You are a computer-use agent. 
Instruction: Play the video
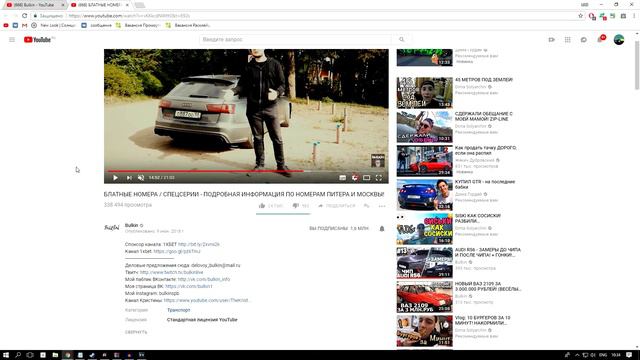tap(115, 178)
